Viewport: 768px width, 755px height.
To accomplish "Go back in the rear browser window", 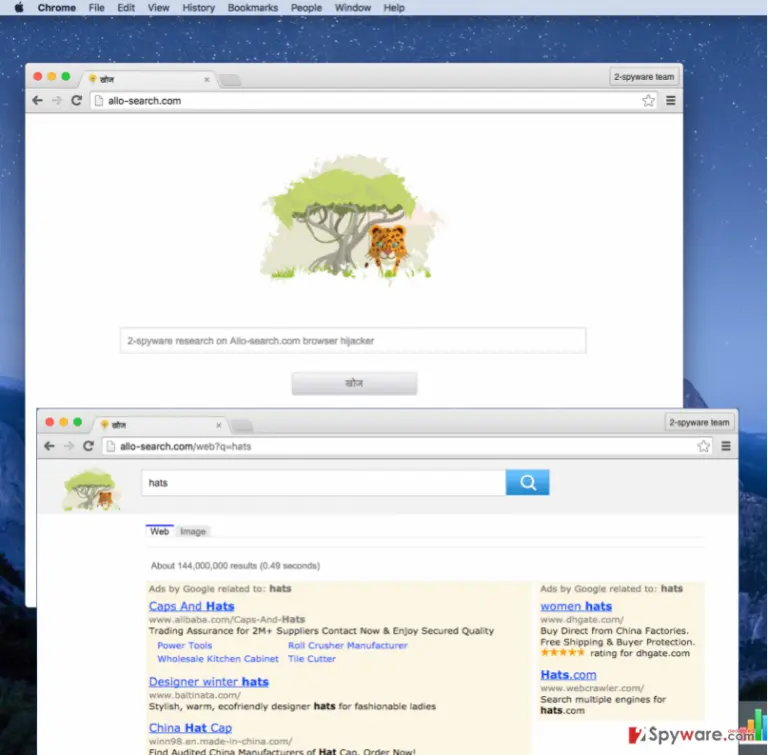I will click(37, 100).
